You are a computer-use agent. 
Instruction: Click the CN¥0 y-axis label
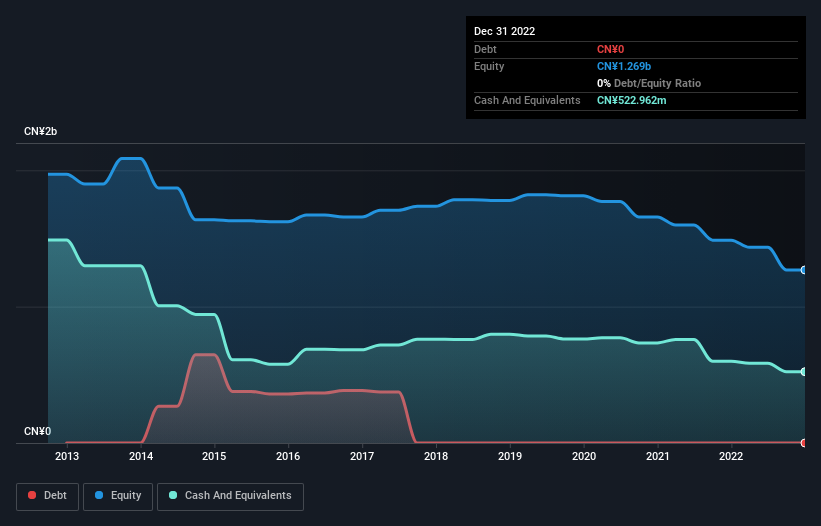[38, 431]
